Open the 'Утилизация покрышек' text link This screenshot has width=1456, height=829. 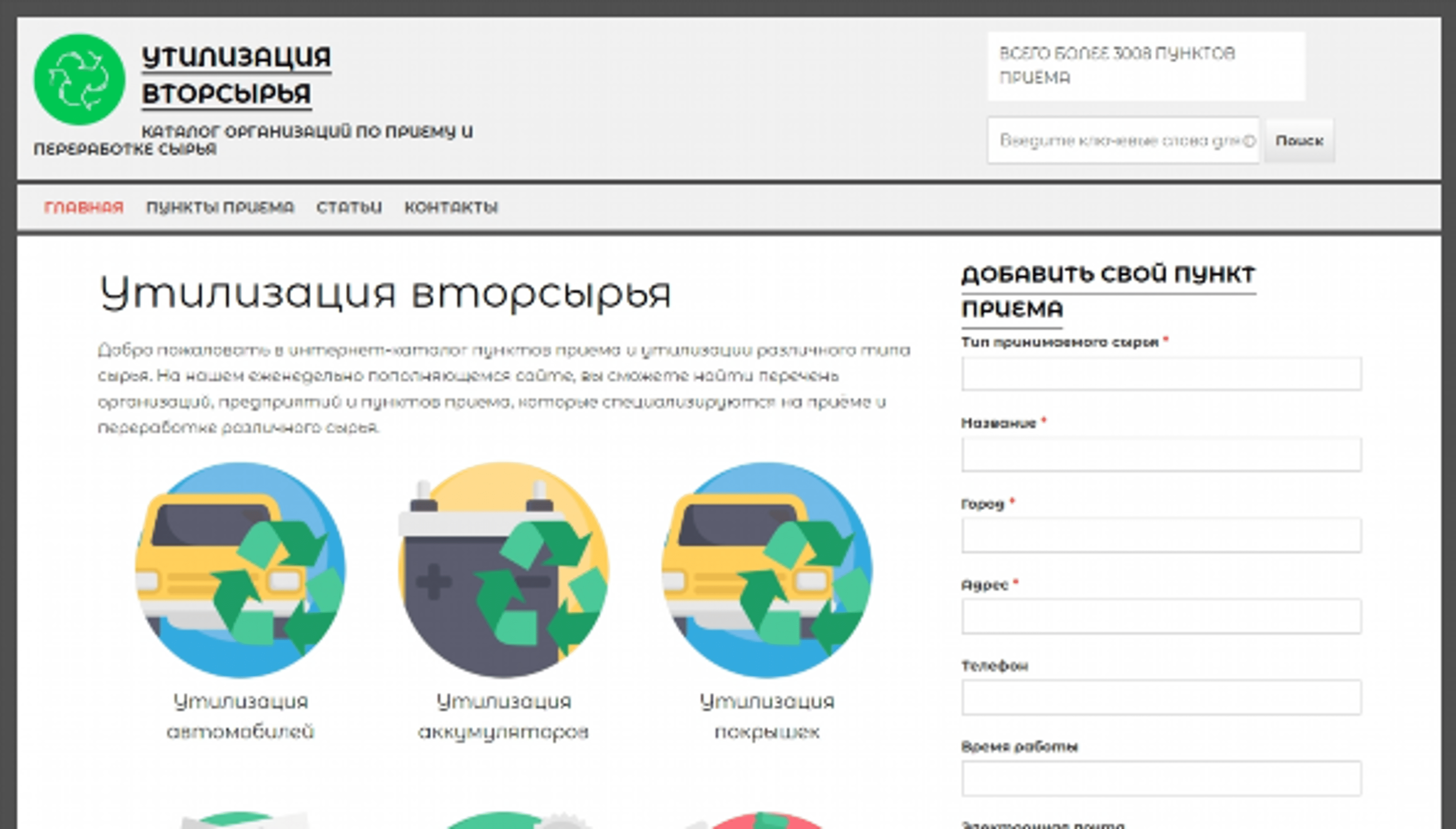click(766, 716)
